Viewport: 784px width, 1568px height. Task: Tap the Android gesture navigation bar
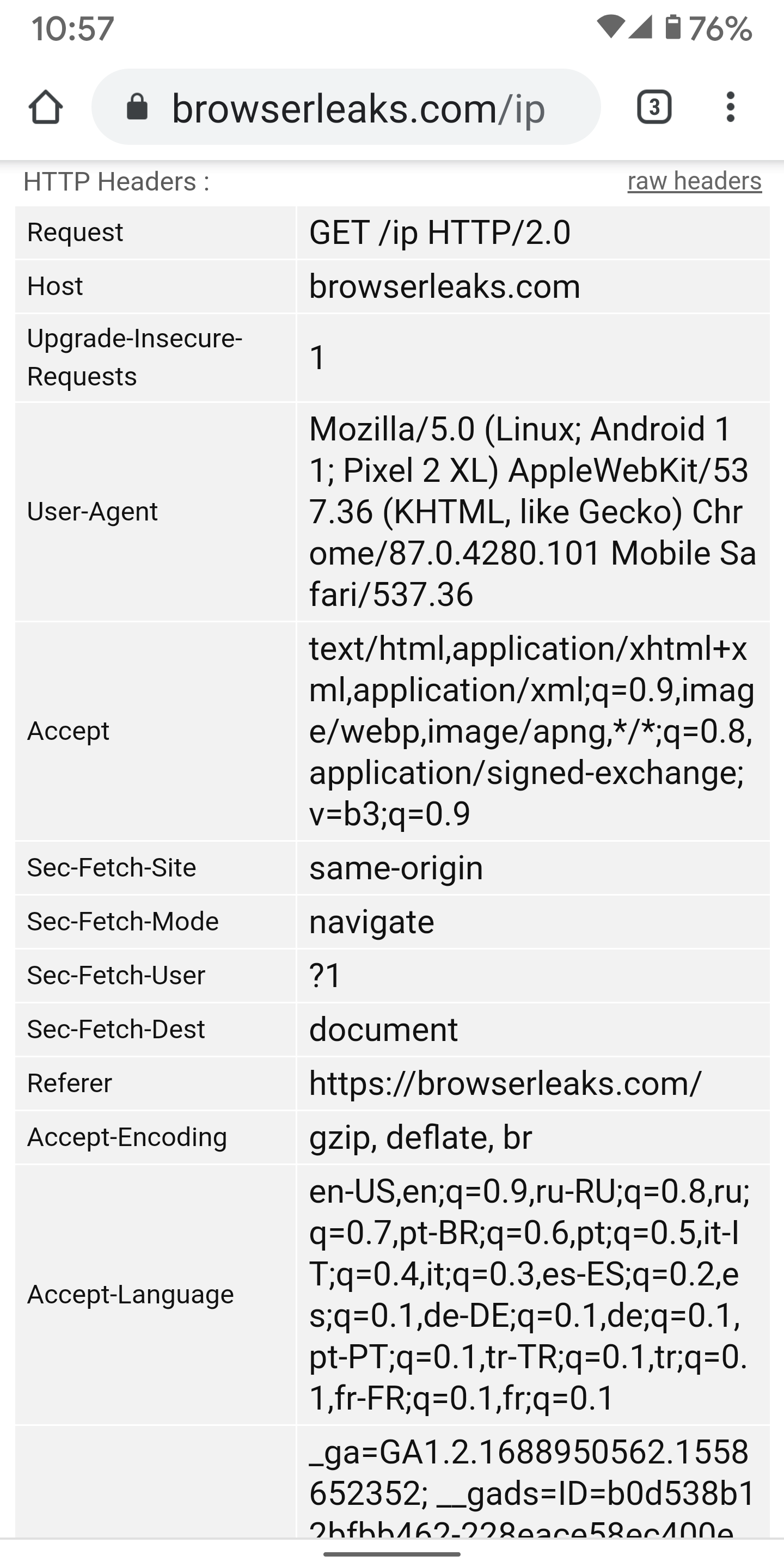coord(392,1554)
